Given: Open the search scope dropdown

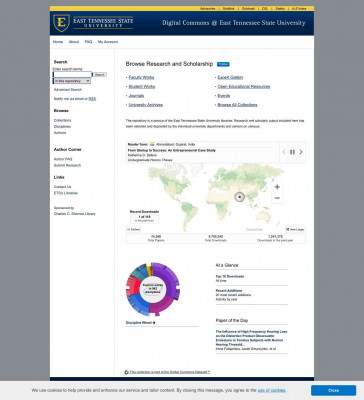Looking at the screenshot, I should tap(72, 81).
